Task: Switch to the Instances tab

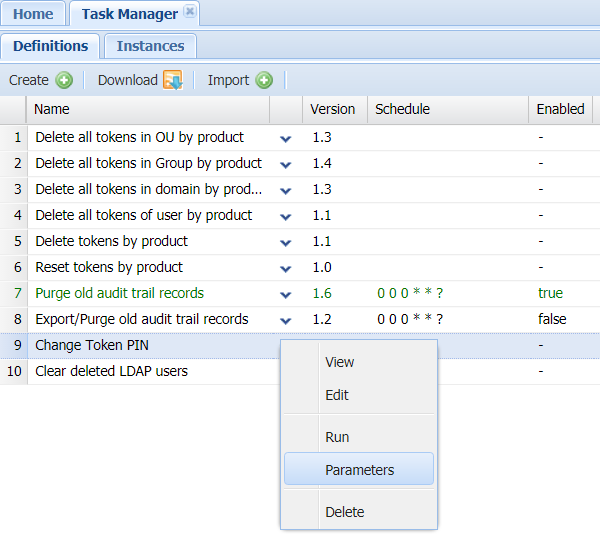Action: pyautogui.click(x=150, y=46)
